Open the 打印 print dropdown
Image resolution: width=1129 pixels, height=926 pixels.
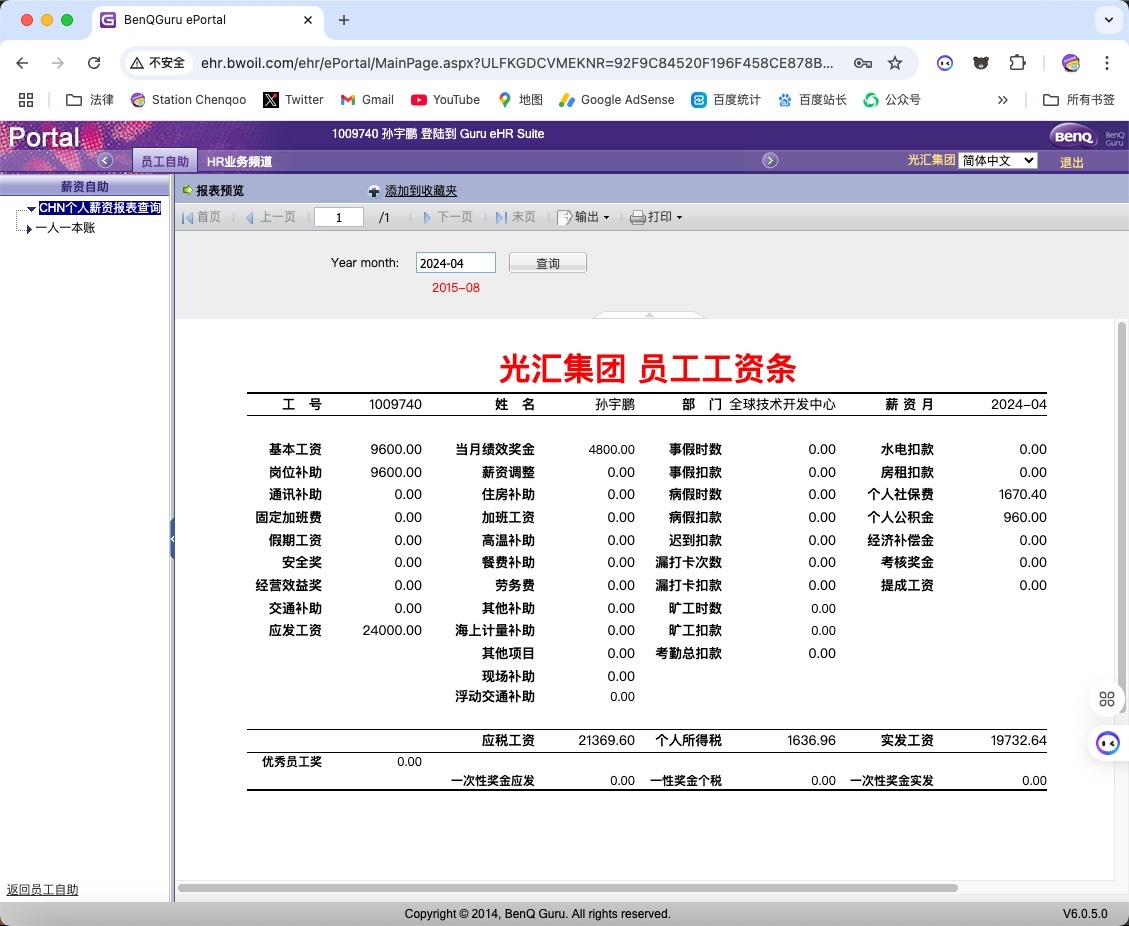[x=656, y=217]
